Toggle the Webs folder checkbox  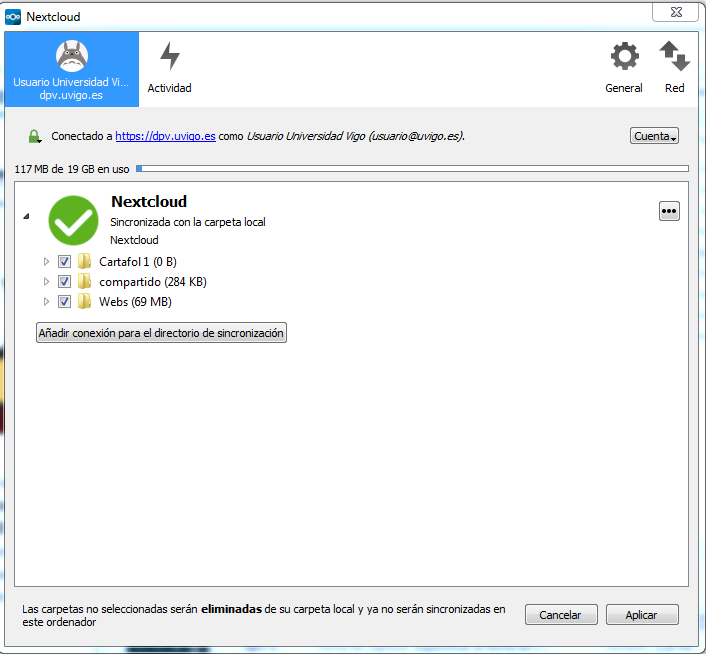pos(64,302)
